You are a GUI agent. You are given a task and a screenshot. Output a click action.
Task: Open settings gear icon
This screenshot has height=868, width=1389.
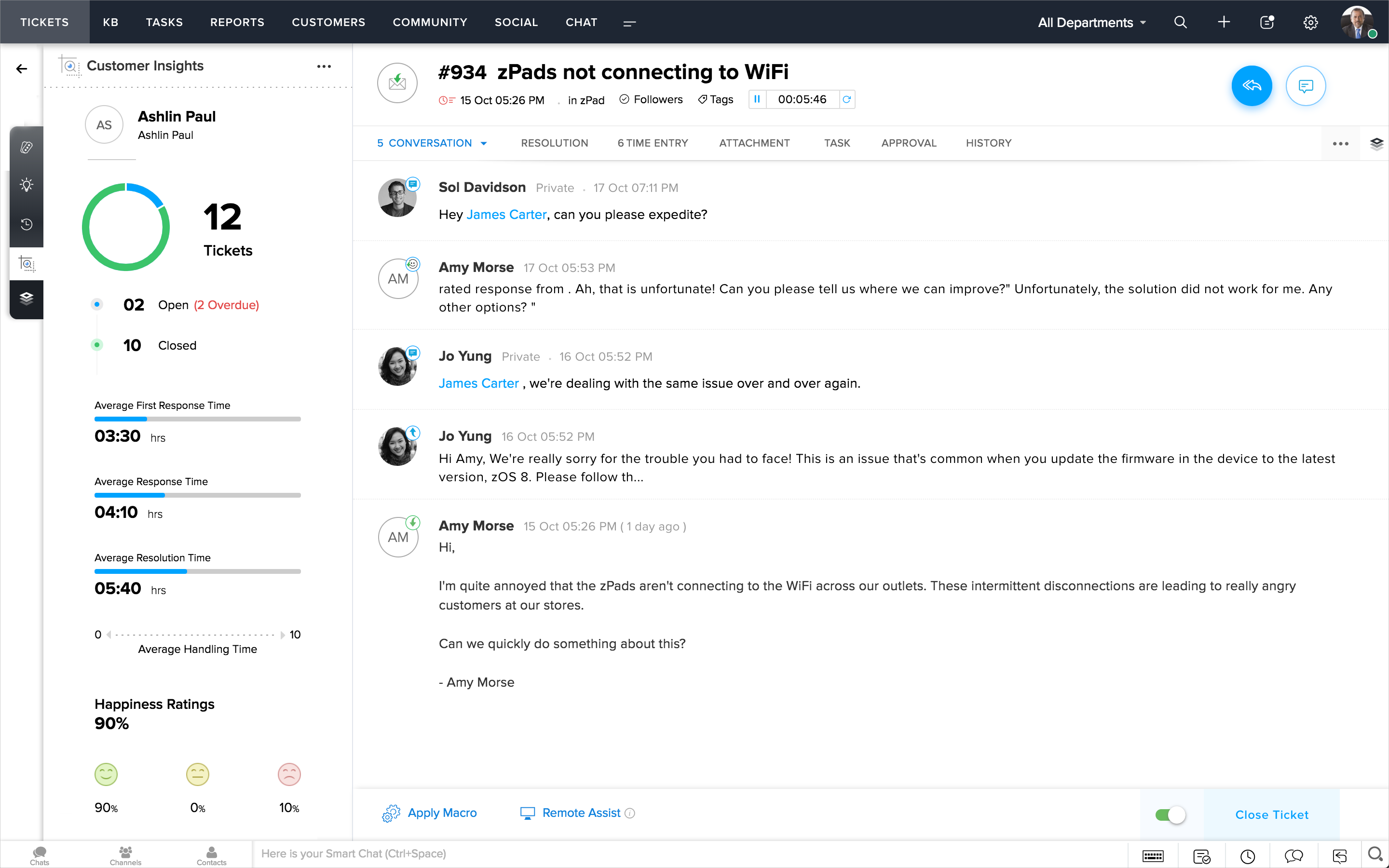point(1310,22)
